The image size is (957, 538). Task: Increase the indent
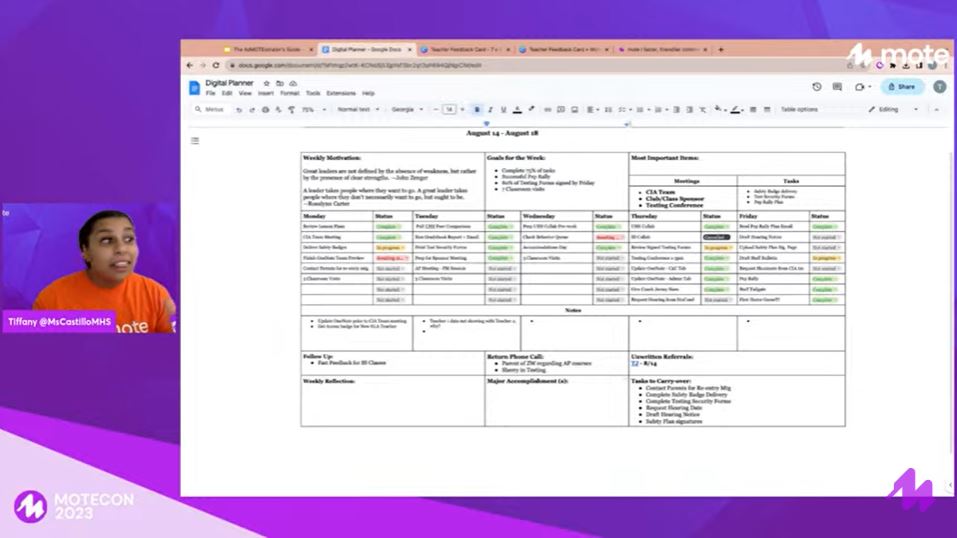690,110
